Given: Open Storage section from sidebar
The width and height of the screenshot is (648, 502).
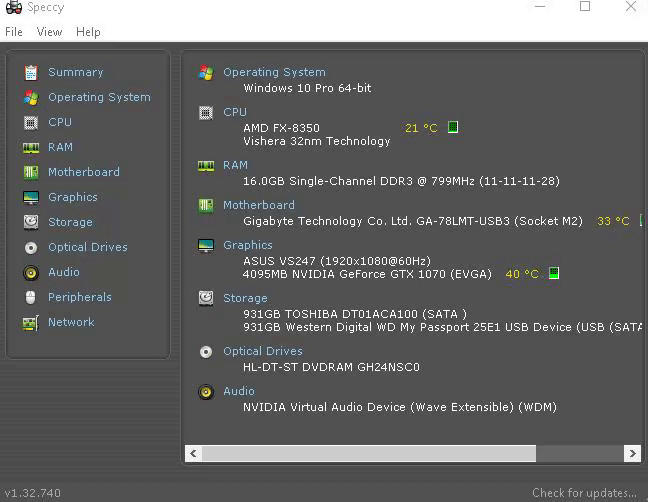Looking at the screenshot, I should [70, 222].
